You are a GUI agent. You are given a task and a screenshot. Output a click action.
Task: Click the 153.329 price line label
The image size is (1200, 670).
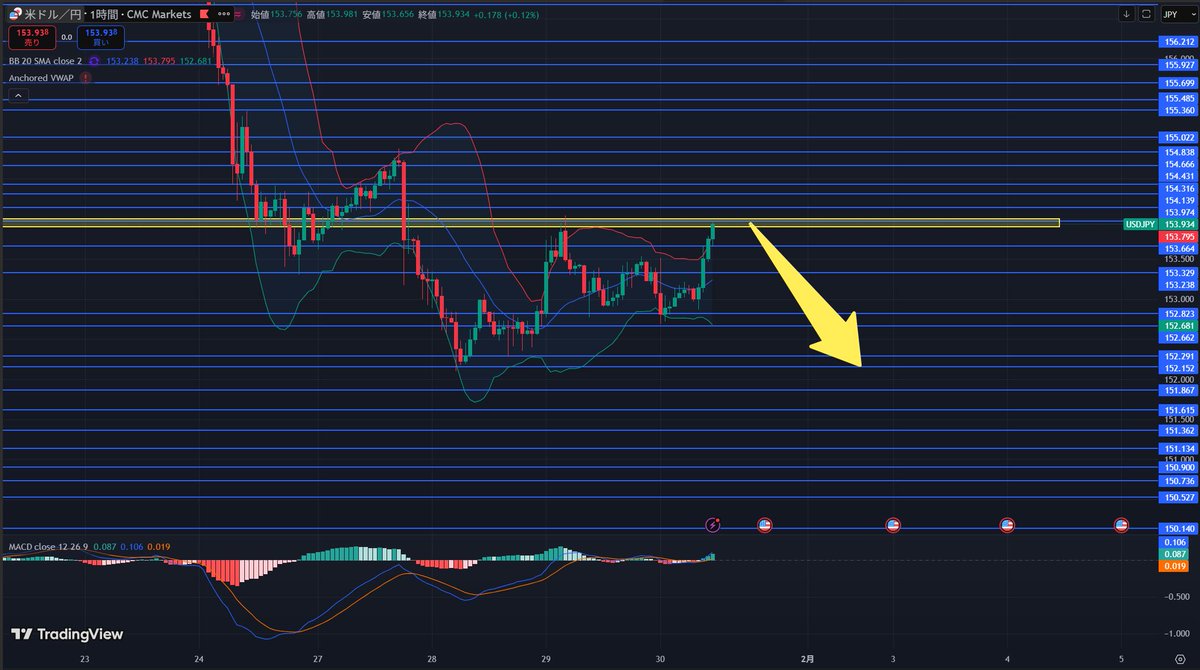1177,272
